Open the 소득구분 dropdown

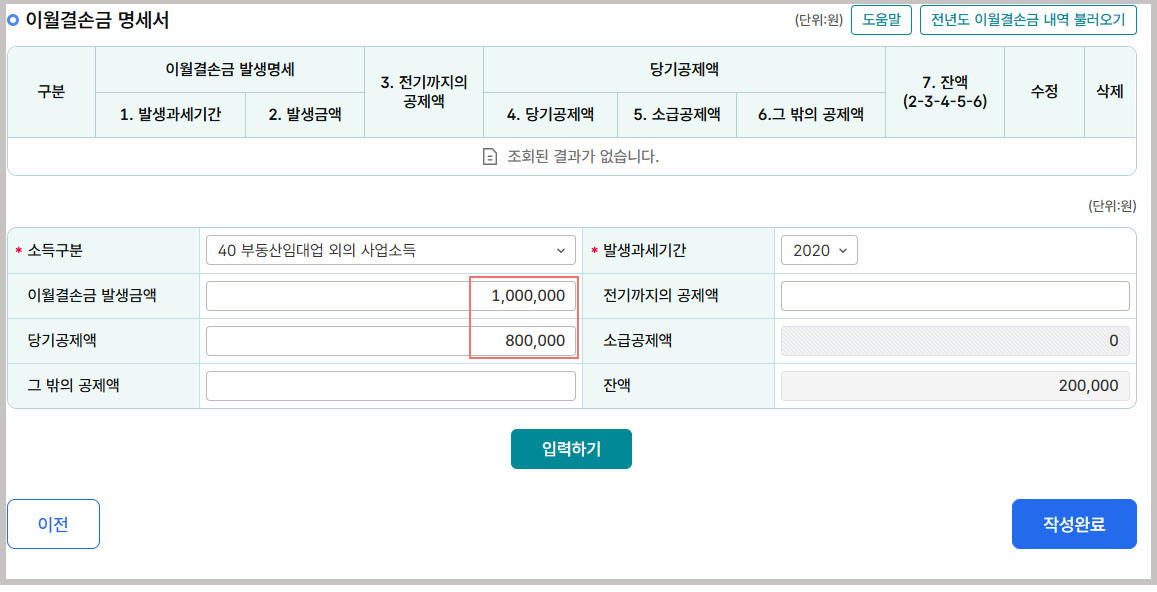(390, 250)
